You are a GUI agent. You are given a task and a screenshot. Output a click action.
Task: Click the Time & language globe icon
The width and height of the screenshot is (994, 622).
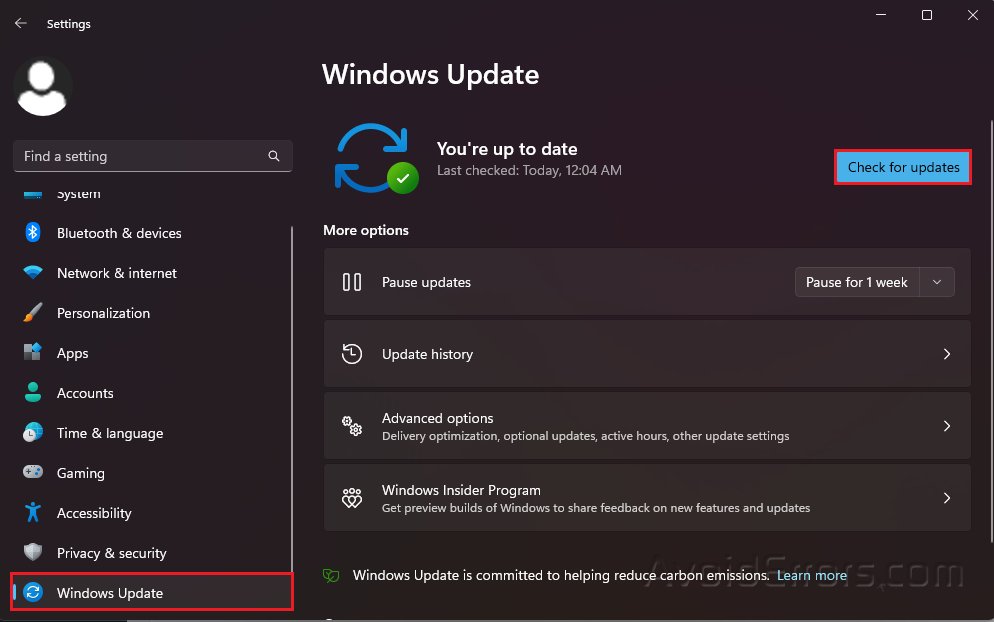(x=33, y=433)
